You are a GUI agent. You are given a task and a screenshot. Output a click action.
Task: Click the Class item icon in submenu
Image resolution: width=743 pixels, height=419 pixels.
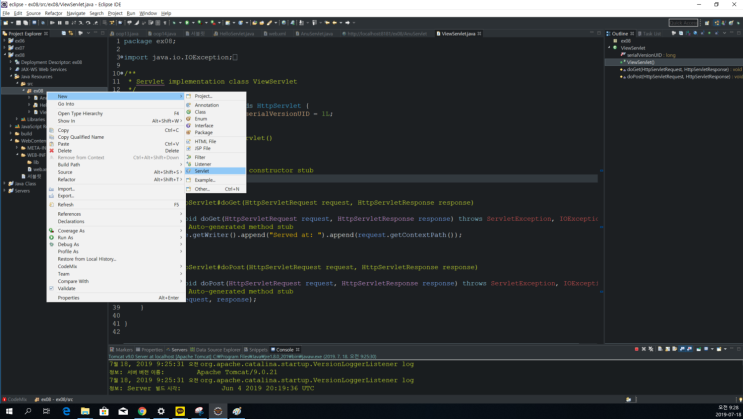coord(189,112)
